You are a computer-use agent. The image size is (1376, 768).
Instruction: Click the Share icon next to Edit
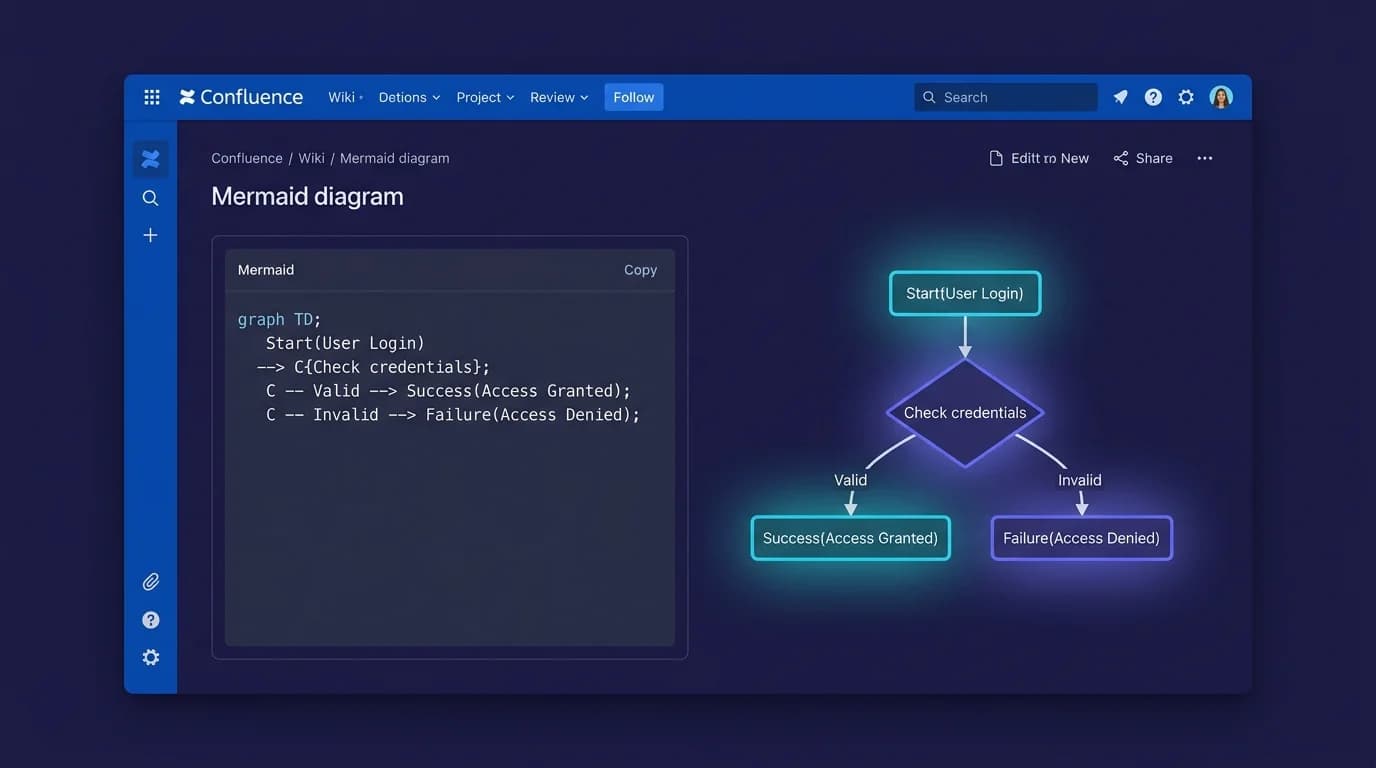[x=1142, y=157]
